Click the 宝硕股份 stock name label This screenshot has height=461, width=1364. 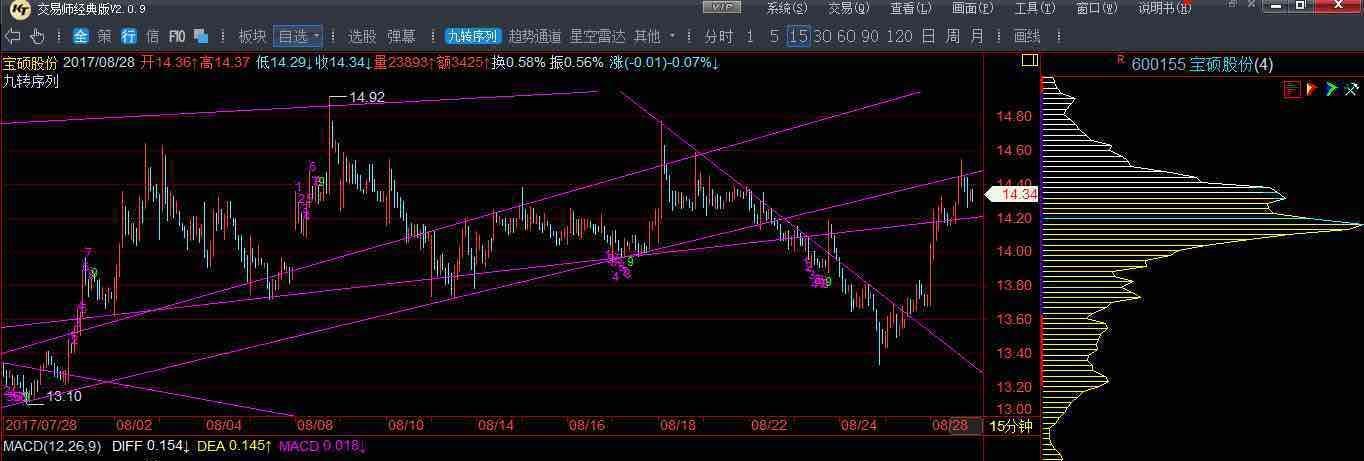(30, 63)
